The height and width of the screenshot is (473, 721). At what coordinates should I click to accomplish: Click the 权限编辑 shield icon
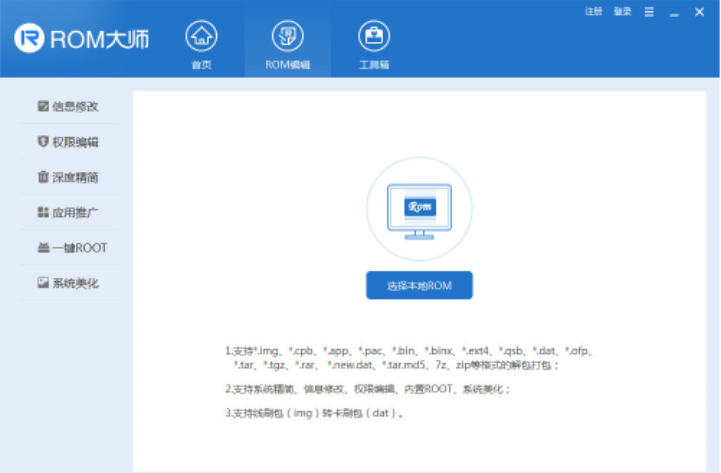click(x=43, y=142)
